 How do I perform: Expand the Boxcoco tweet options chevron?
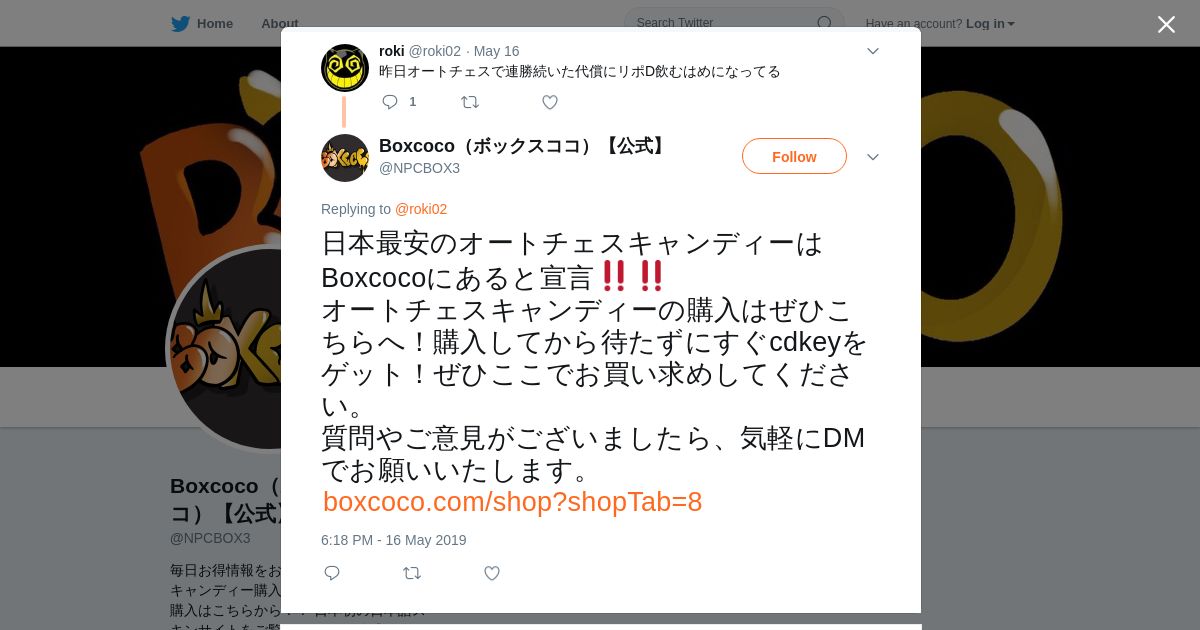pos(873,157)
